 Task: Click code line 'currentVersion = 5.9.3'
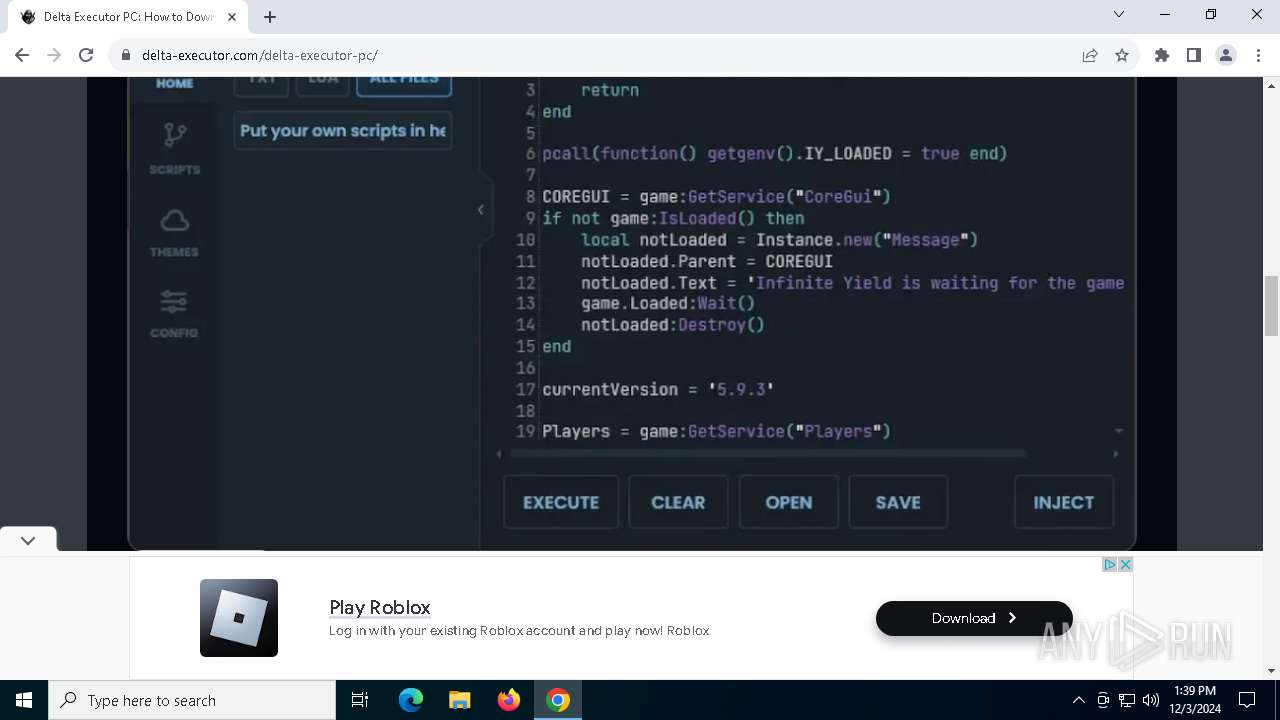click(658, 389)
